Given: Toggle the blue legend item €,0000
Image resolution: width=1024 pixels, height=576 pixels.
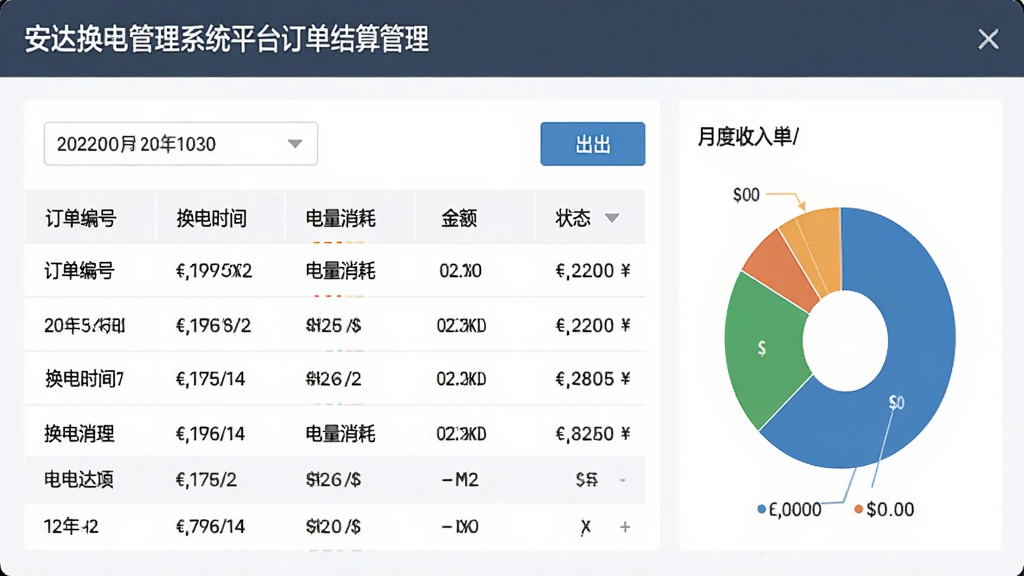Looking at the screenshot, I should (789, 509).
